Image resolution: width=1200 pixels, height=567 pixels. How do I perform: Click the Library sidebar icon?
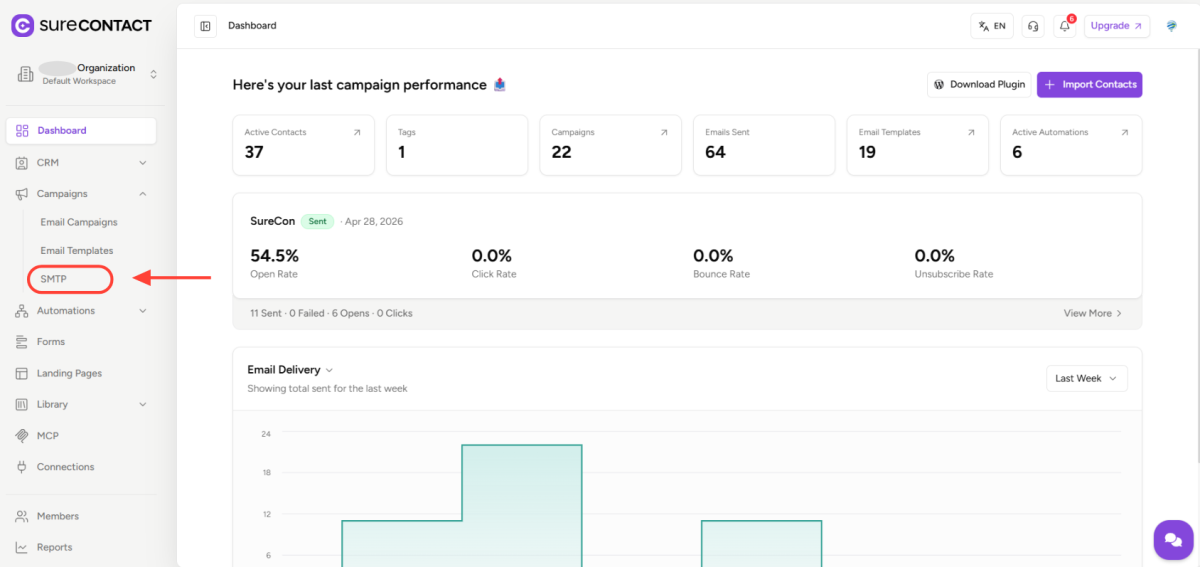click(x=22, y=405)
